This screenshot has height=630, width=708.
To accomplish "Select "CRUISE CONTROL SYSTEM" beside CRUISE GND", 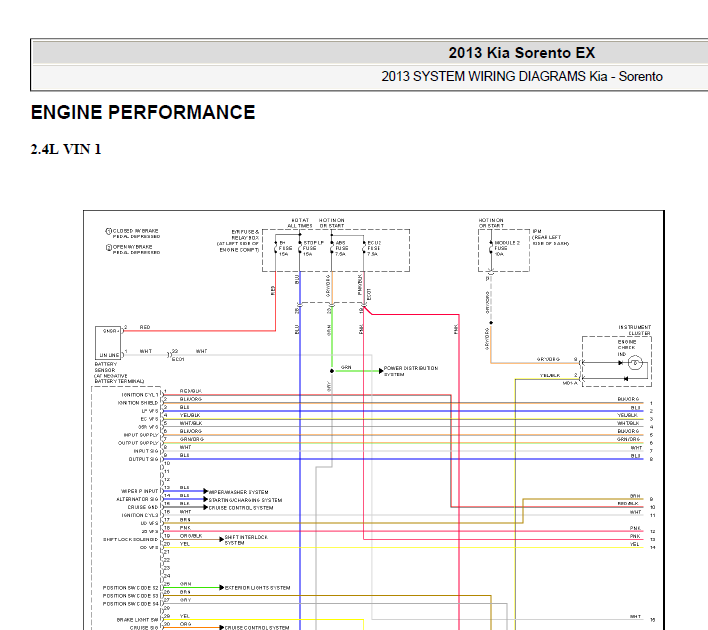I will [x=241, y=508].
